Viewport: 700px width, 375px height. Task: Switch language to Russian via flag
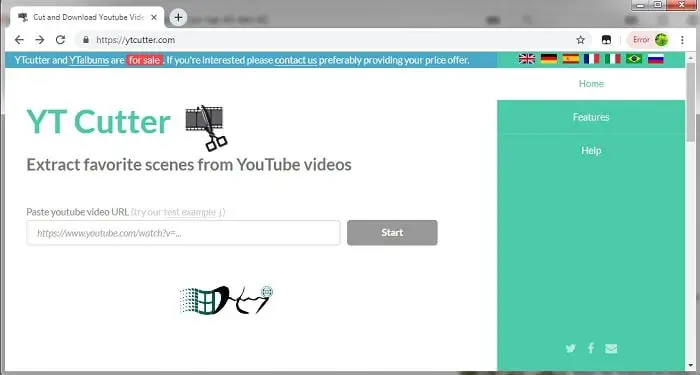655,59
